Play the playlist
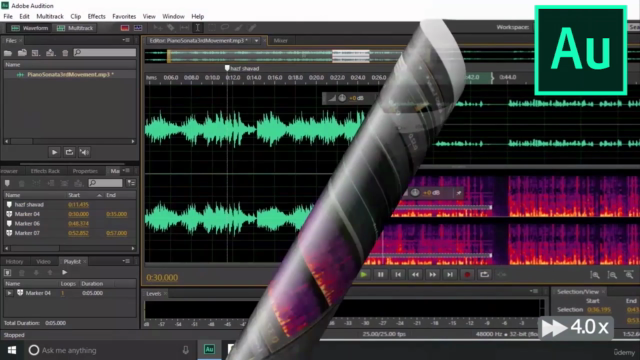 (64, 273)
